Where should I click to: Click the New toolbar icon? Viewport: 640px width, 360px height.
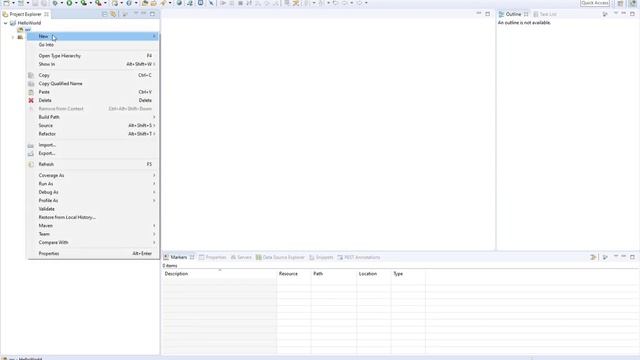(x=6, y=3)
